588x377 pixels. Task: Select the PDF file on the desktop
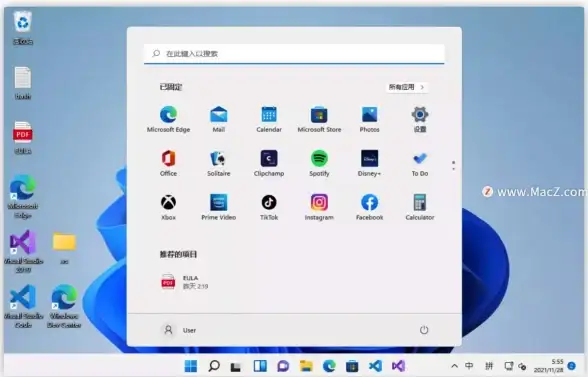[x=23, y=138]
